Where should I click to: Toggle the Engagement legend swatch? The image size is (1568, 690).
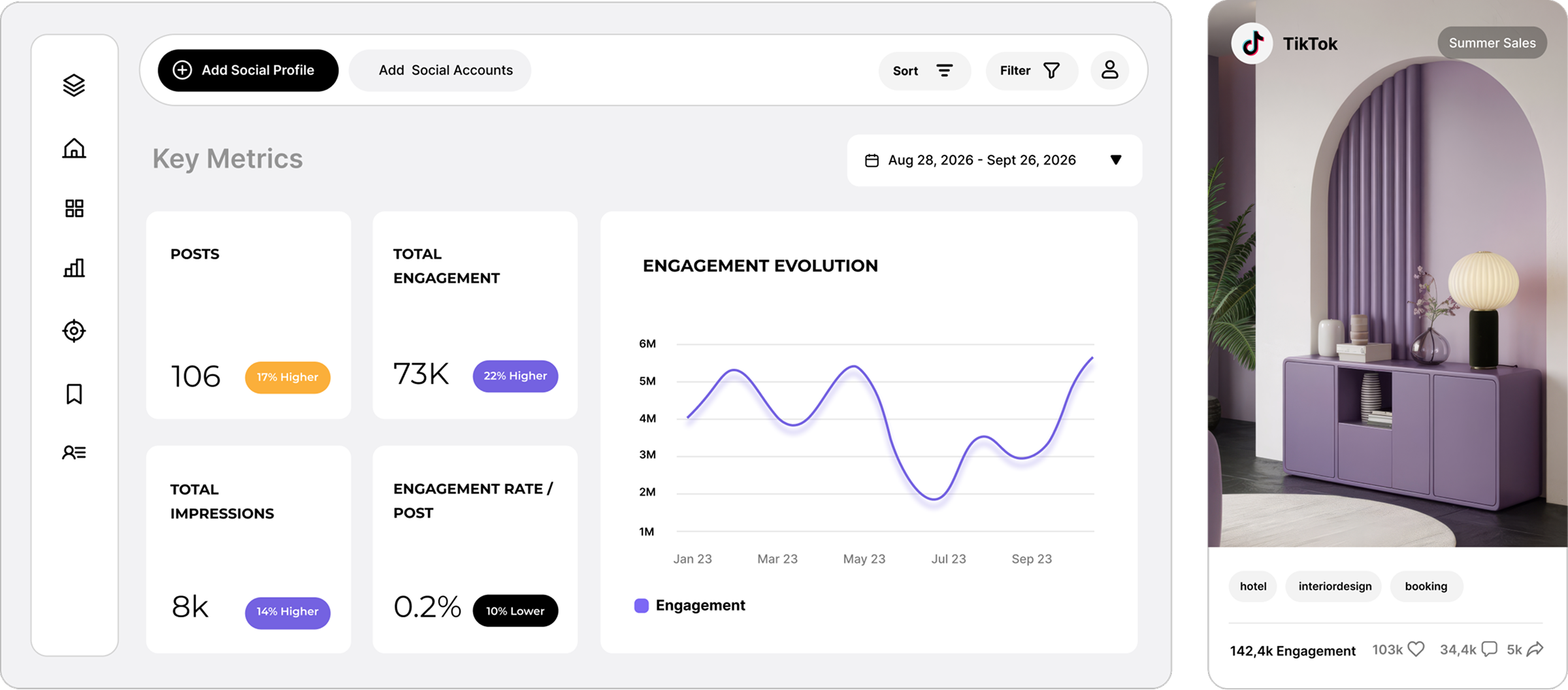pyautogui.click(x=641, y=605)
